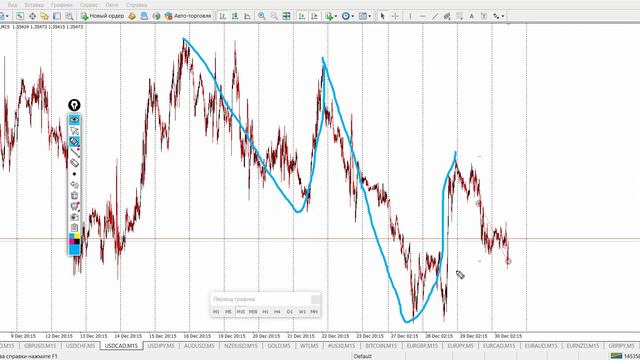Select the H1 timeframe button
The image size is (640, 360).
(265, 312)
